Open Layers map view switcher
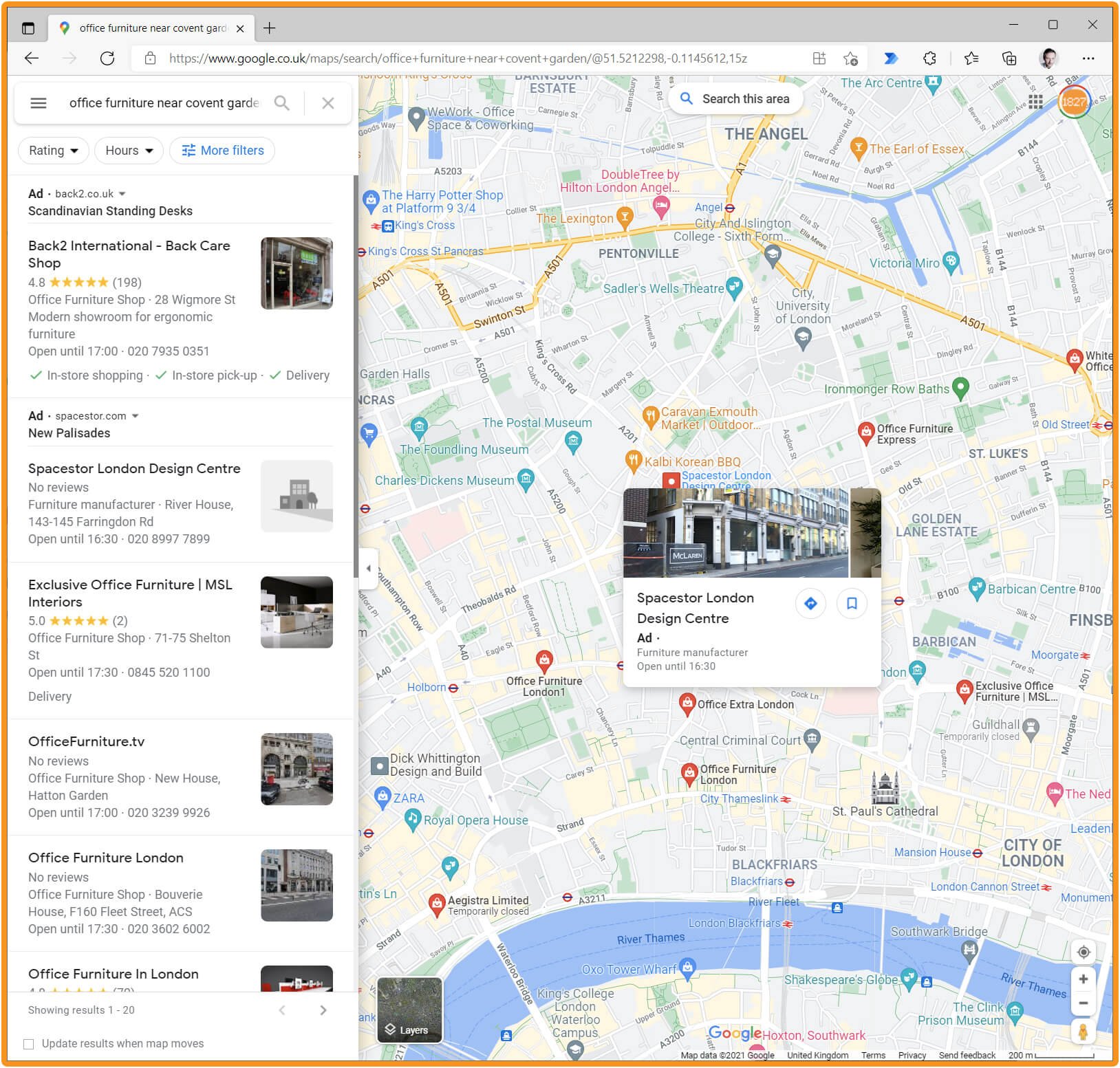The height and width of the screenshot is (1068, 1120). pos(409,1010)
